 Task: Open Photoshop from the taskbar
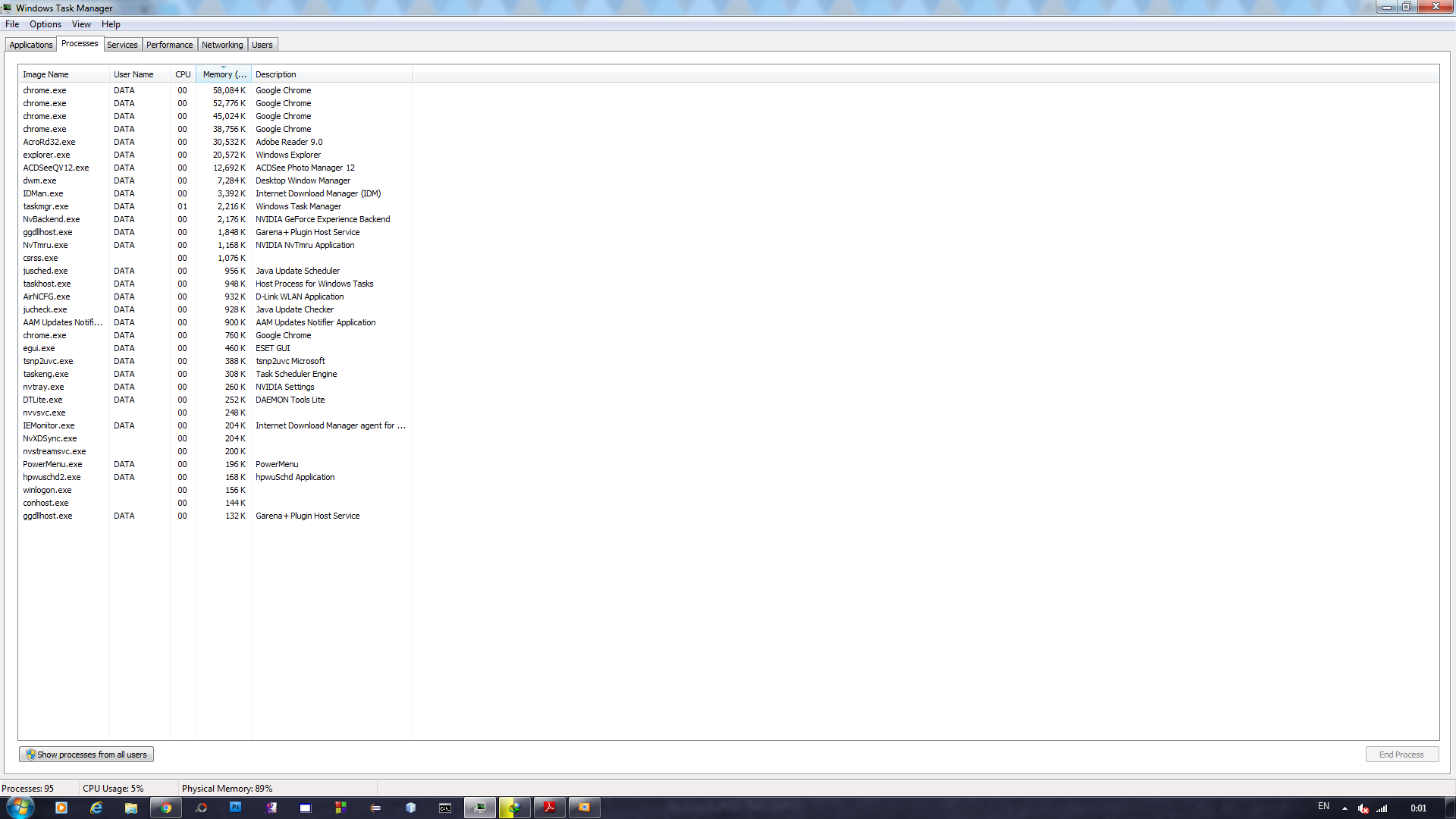click(236, 808)
